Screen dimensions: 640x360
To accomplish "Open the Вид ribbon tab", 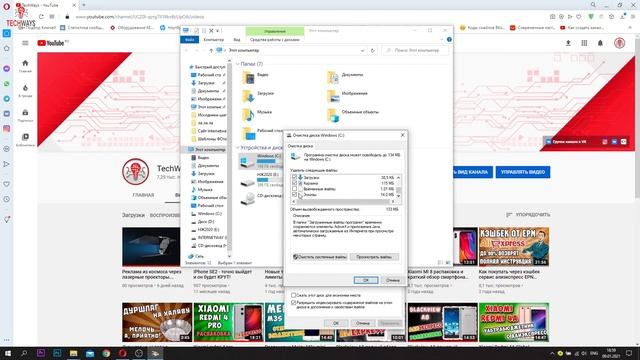I will click(237, 40).
